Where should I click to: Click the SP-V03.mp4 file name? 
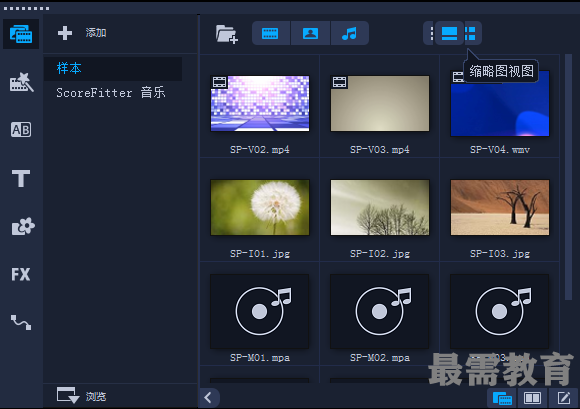coord(380,150)
